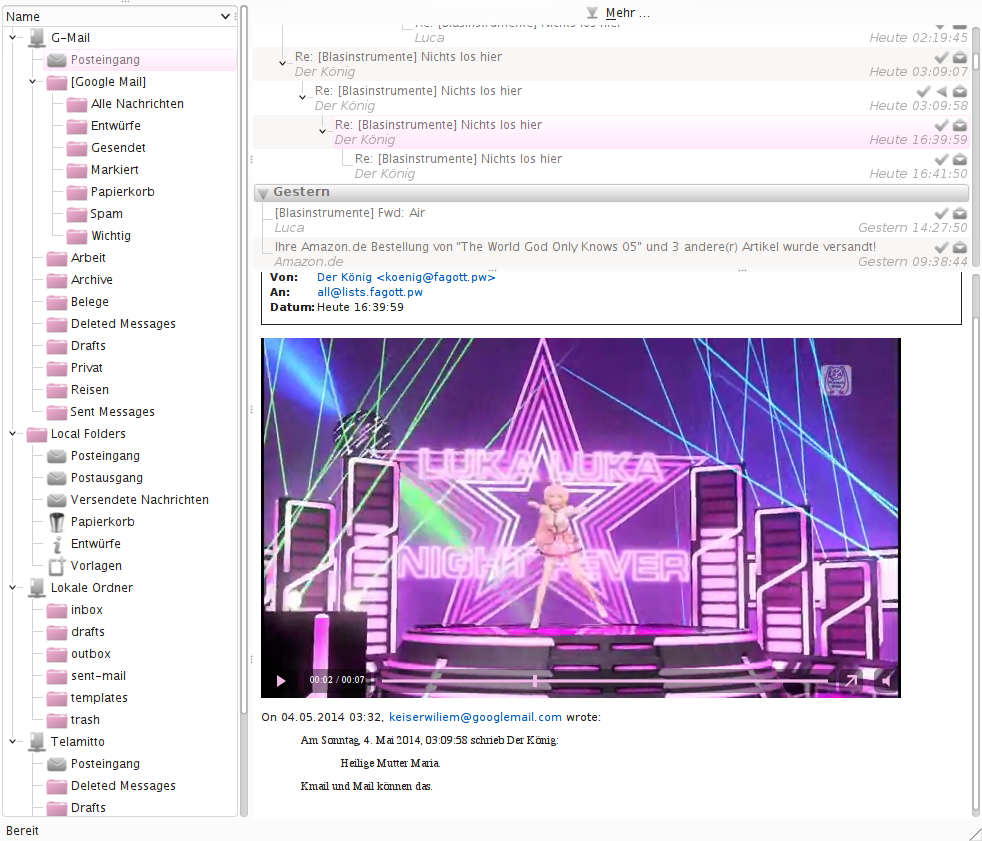The image size is (982, 841).
Task: Click the checkmark icon on the Amazon.de message
Action: (x=941, y=247)
